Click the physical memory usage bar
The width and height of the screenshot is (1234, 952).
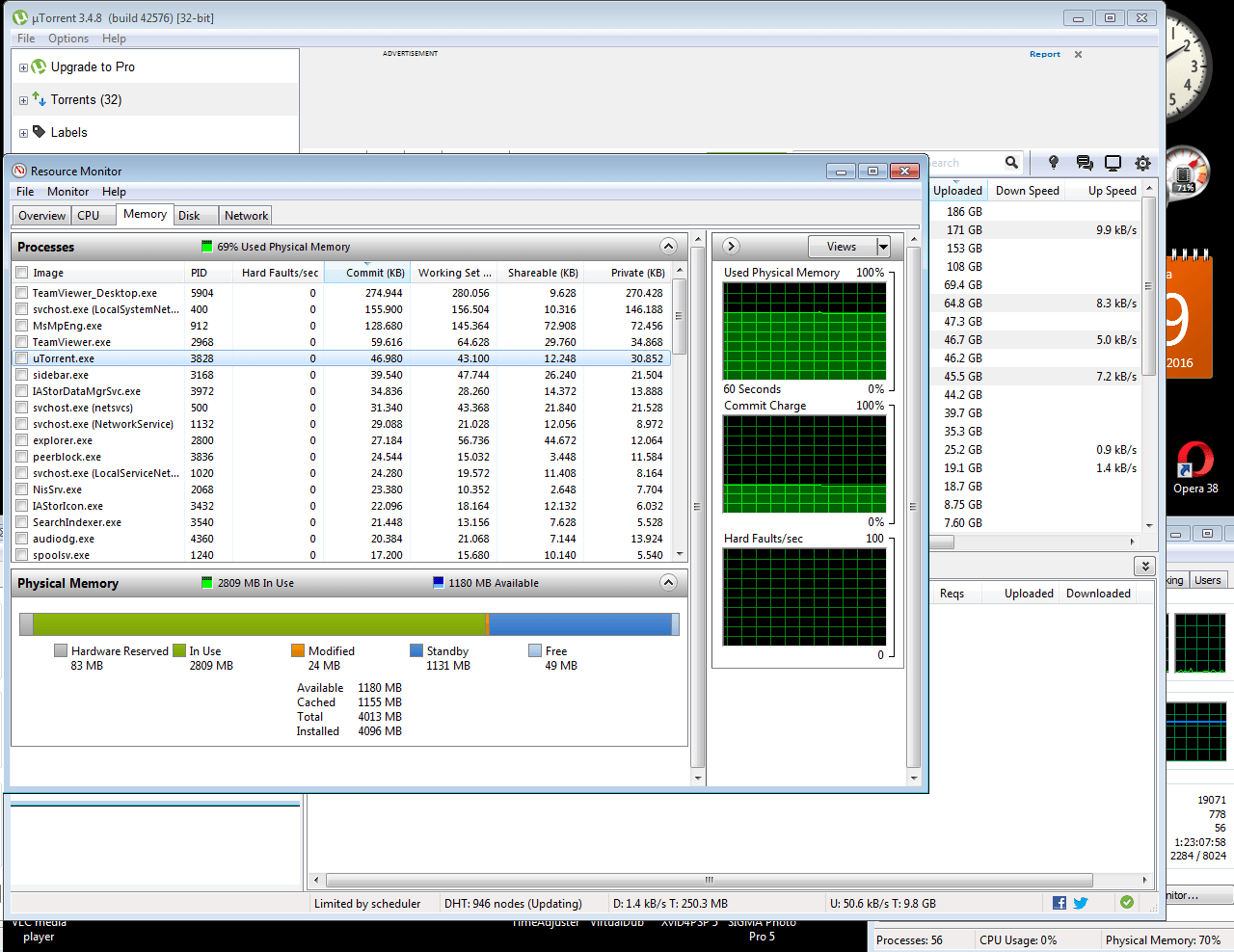coord(349,624)
